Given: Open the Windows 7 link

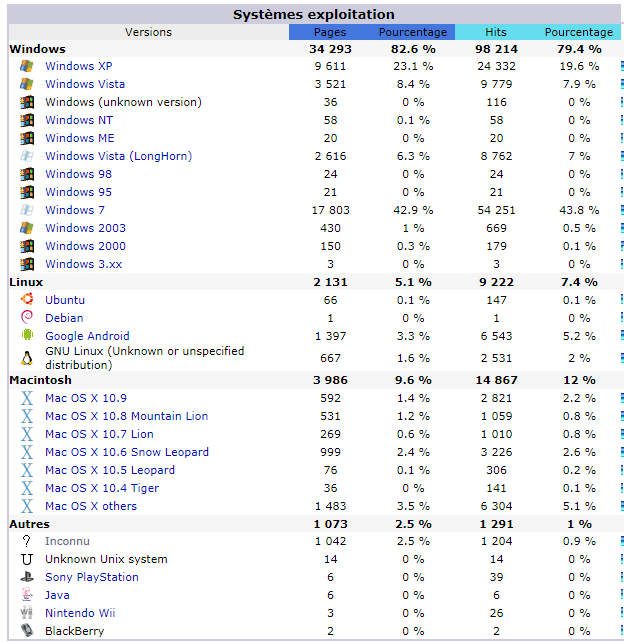Looking at the screenshot, I should click(75, 210).
